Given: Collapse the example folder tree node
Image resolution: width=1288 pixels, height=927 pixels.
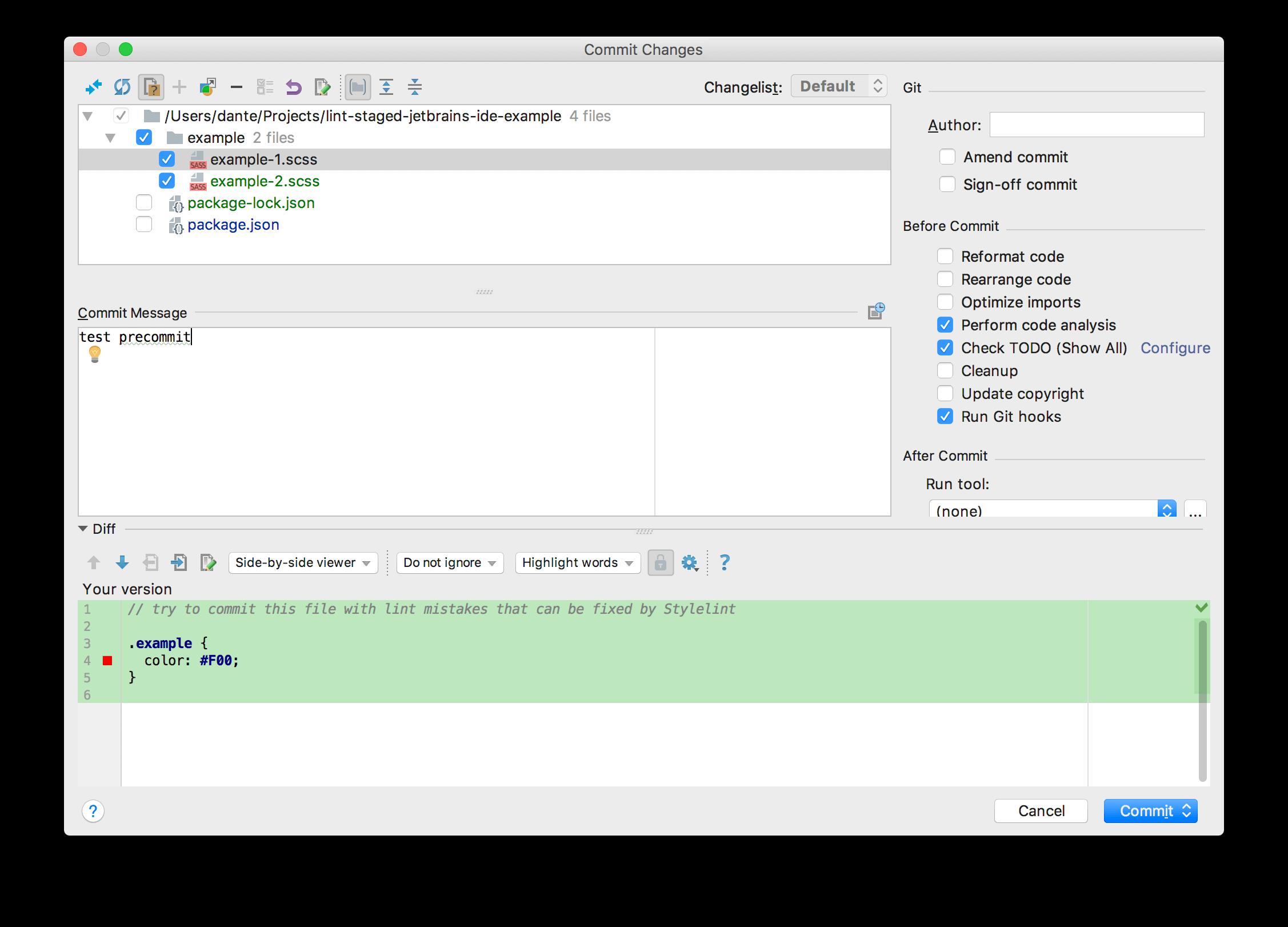Looking at the screenshot, I should click(110, 138).
